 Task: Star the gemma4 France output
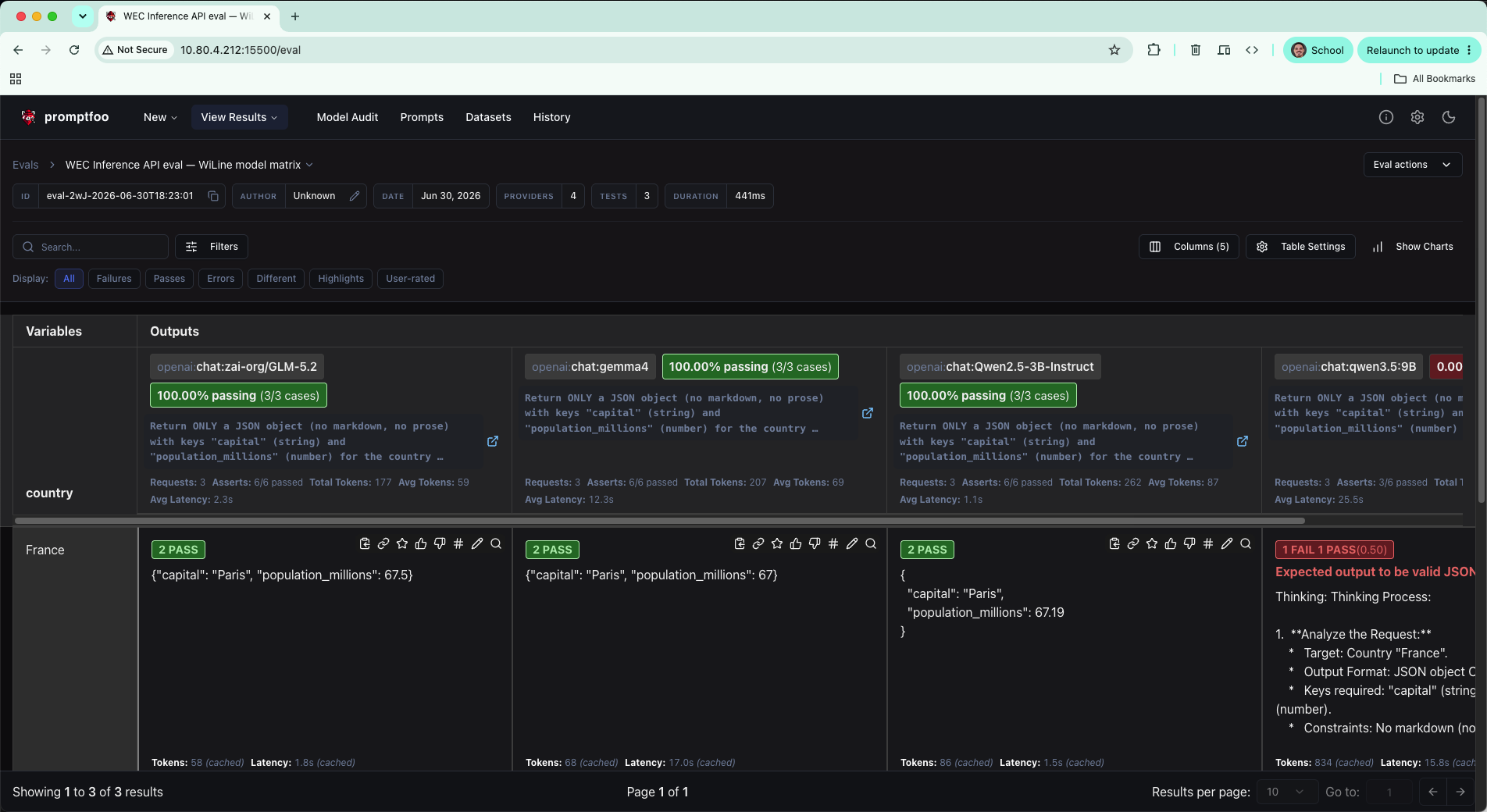coord(777,543)
